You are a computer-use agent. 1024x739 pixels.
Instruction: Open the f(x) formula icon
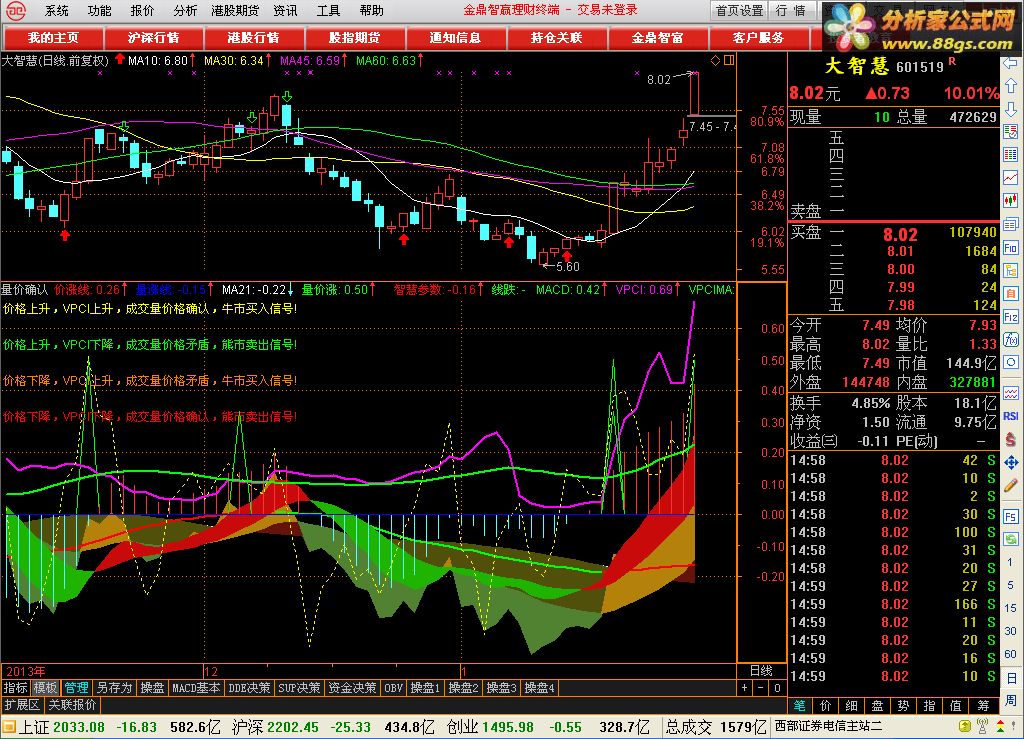pos(1010,339)
